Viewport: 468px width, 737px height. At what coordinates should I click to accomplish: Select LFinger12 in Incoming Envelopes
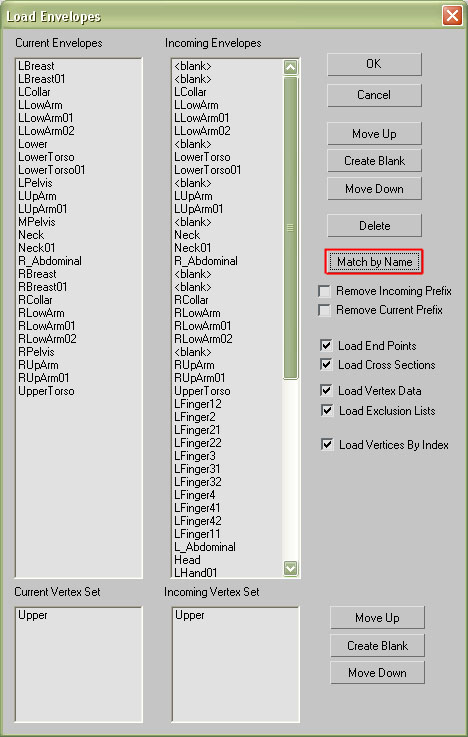coord(198,404)
